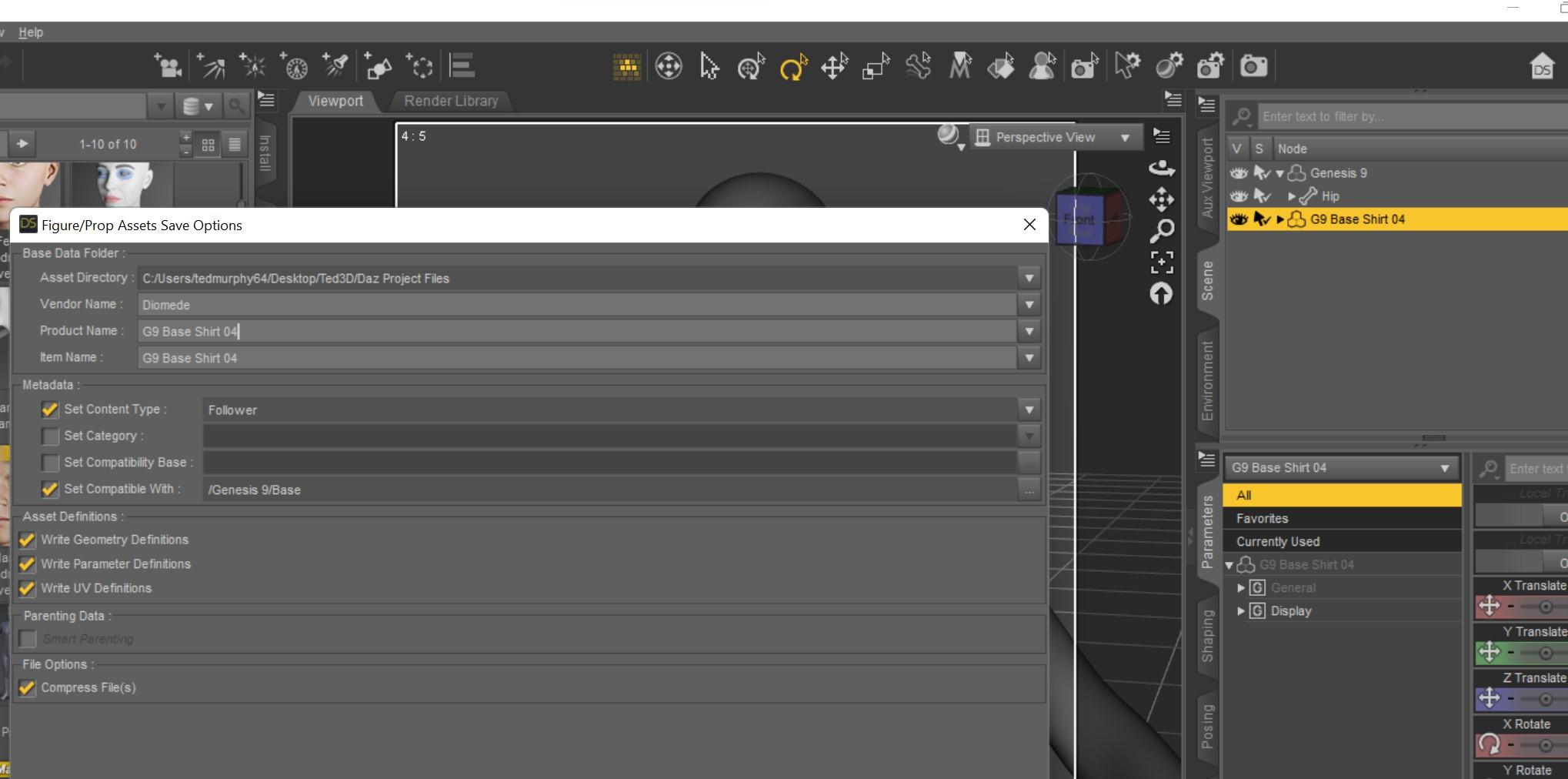Select the yellow grid ActivePose tool icon
The width and height of the screenshot is (1568, 779).
(x=627, y=67)
